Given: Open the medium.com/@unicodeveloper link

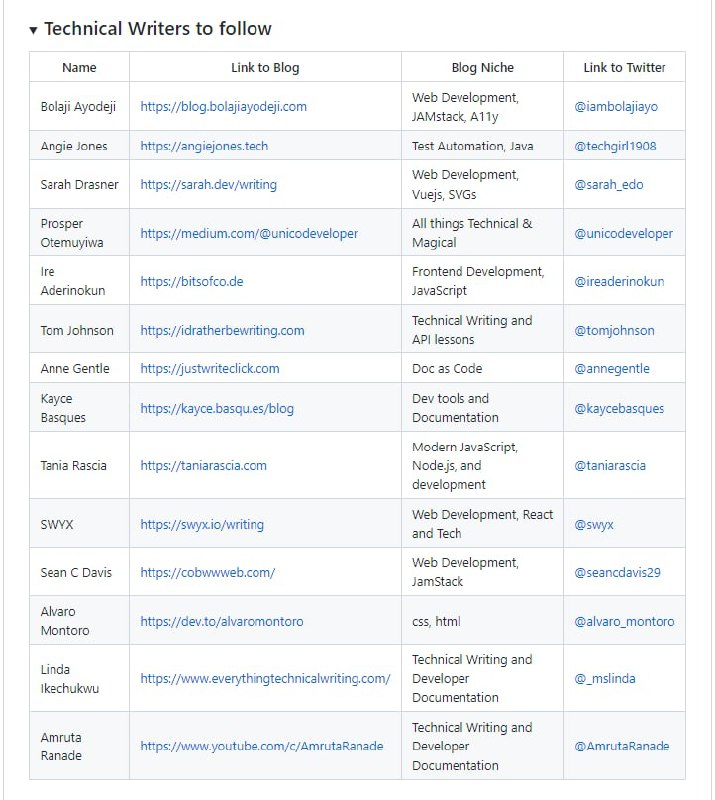Looking at the screenshot, I should point(248,234).
